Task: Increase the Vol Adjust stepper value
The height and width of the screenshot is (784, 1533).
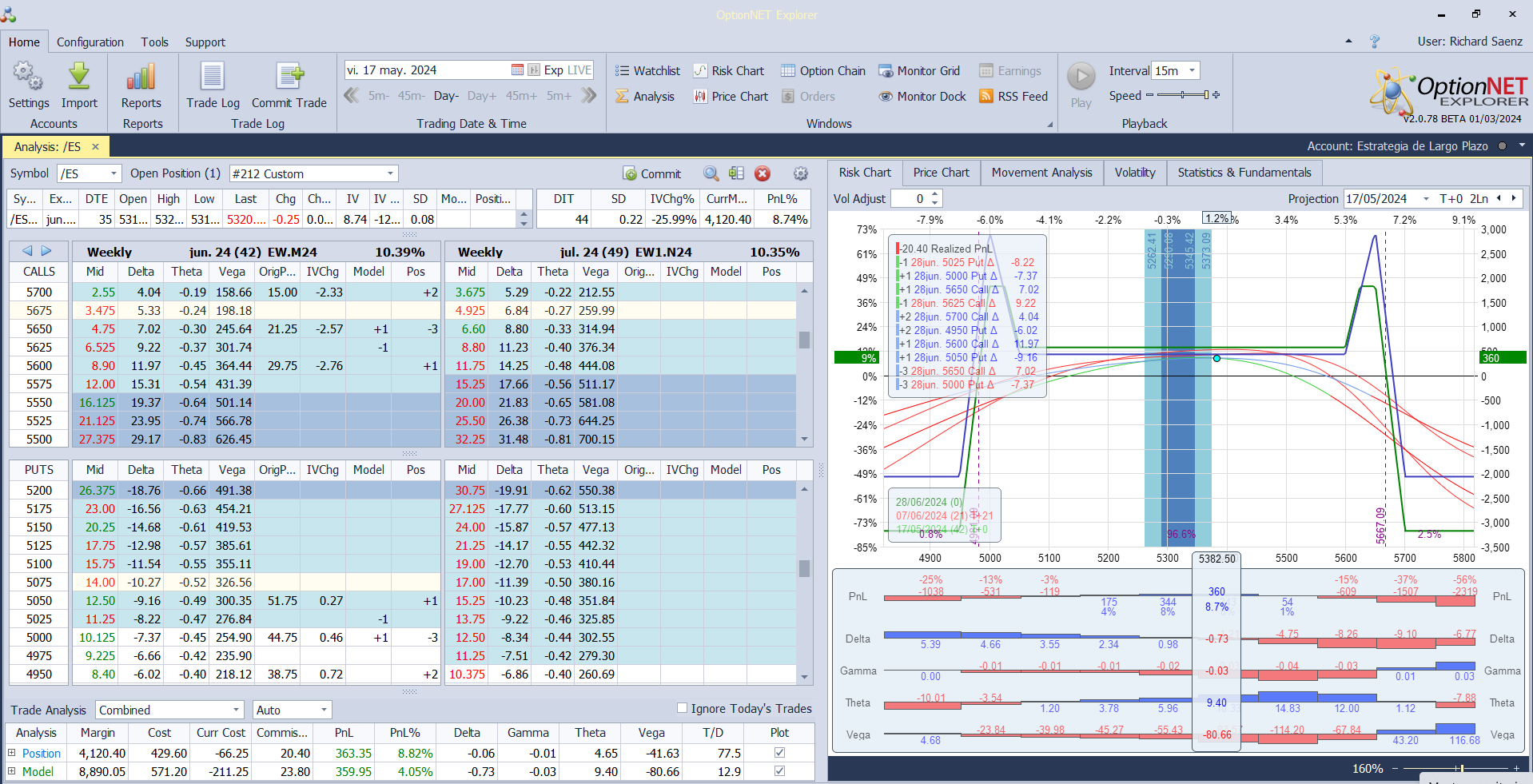Action: click(x=935, y=194)
